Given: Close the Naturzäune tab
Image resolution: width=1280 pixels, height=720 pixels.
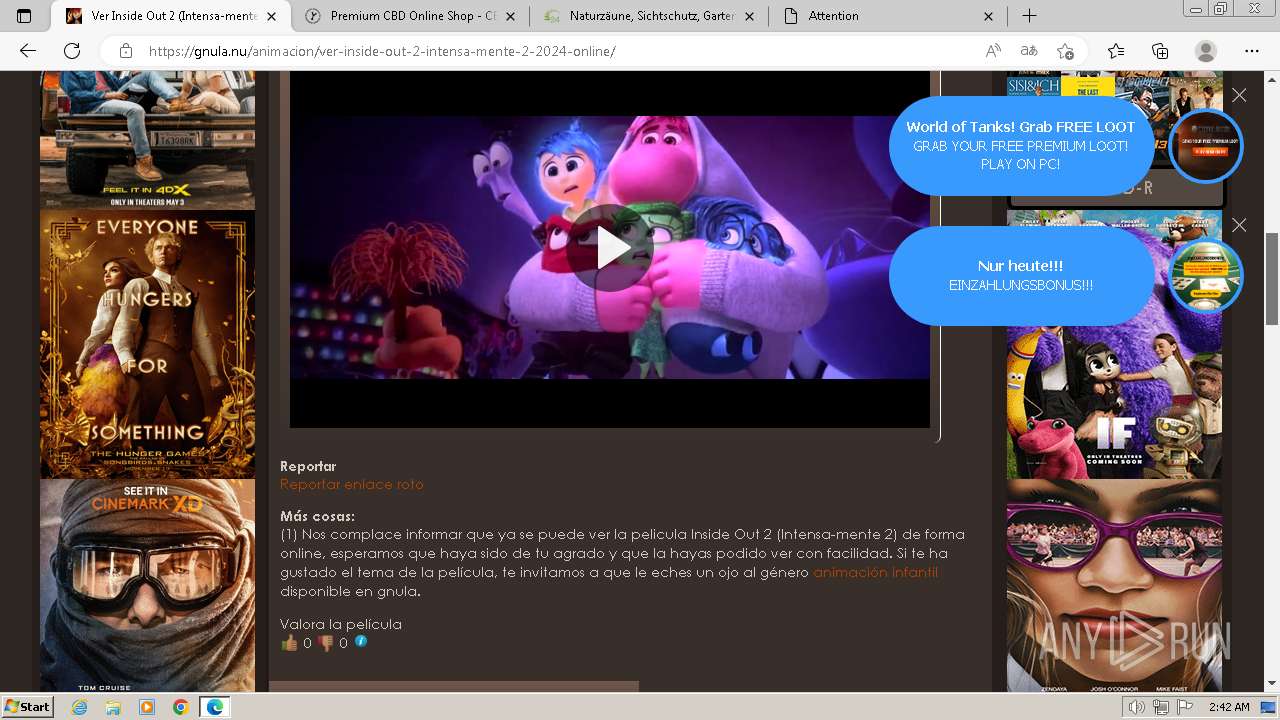Looking at the screenshot, I should click(x=750, y=16).
